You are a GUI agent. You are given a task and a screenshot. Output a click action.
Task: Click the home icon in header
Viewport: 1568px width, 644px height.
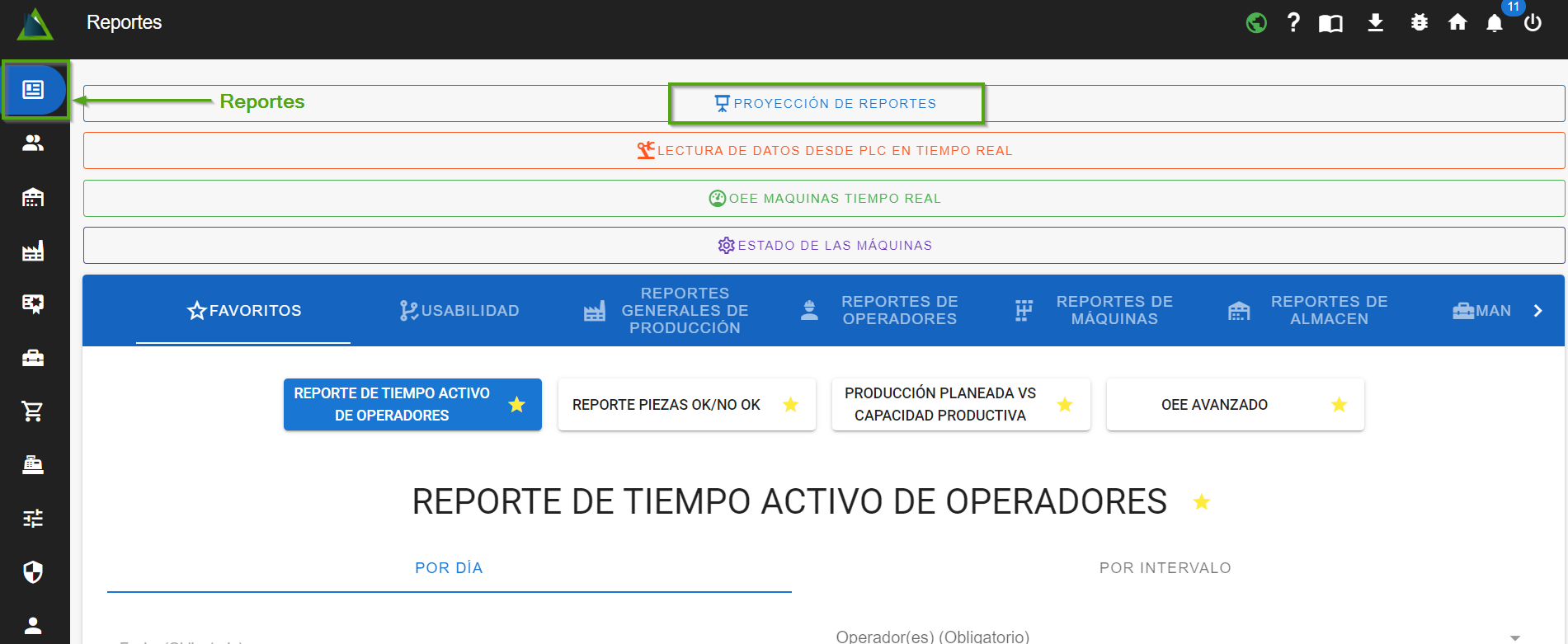tap(1457, 23)
